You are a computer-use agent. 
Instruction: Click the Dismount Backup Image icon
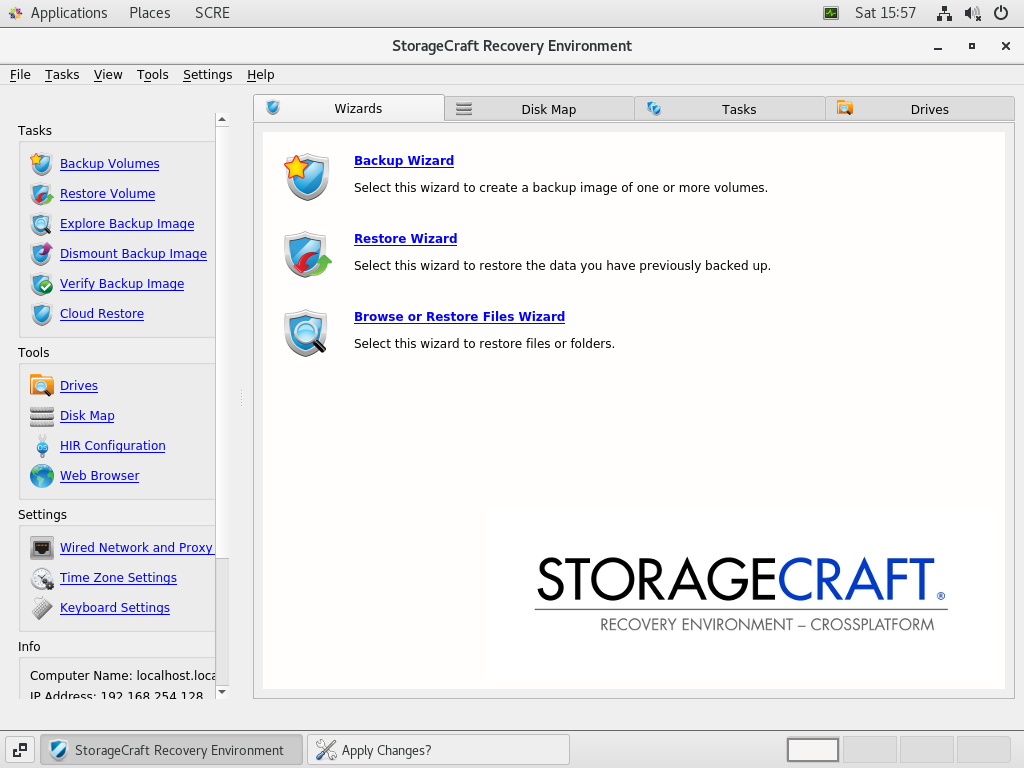coord(41,253)
